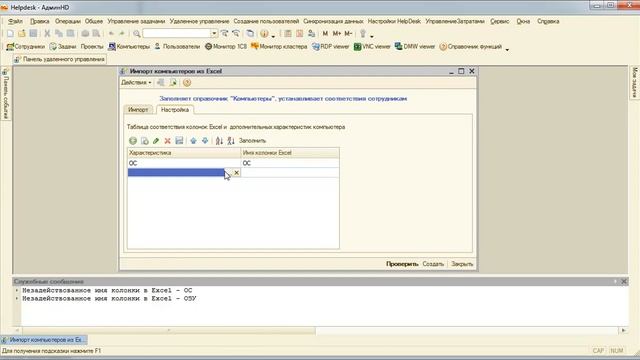The height and width of the screenshot is (360, 640).
Task: Launch VNC viewer
Action: click(372, 47)
